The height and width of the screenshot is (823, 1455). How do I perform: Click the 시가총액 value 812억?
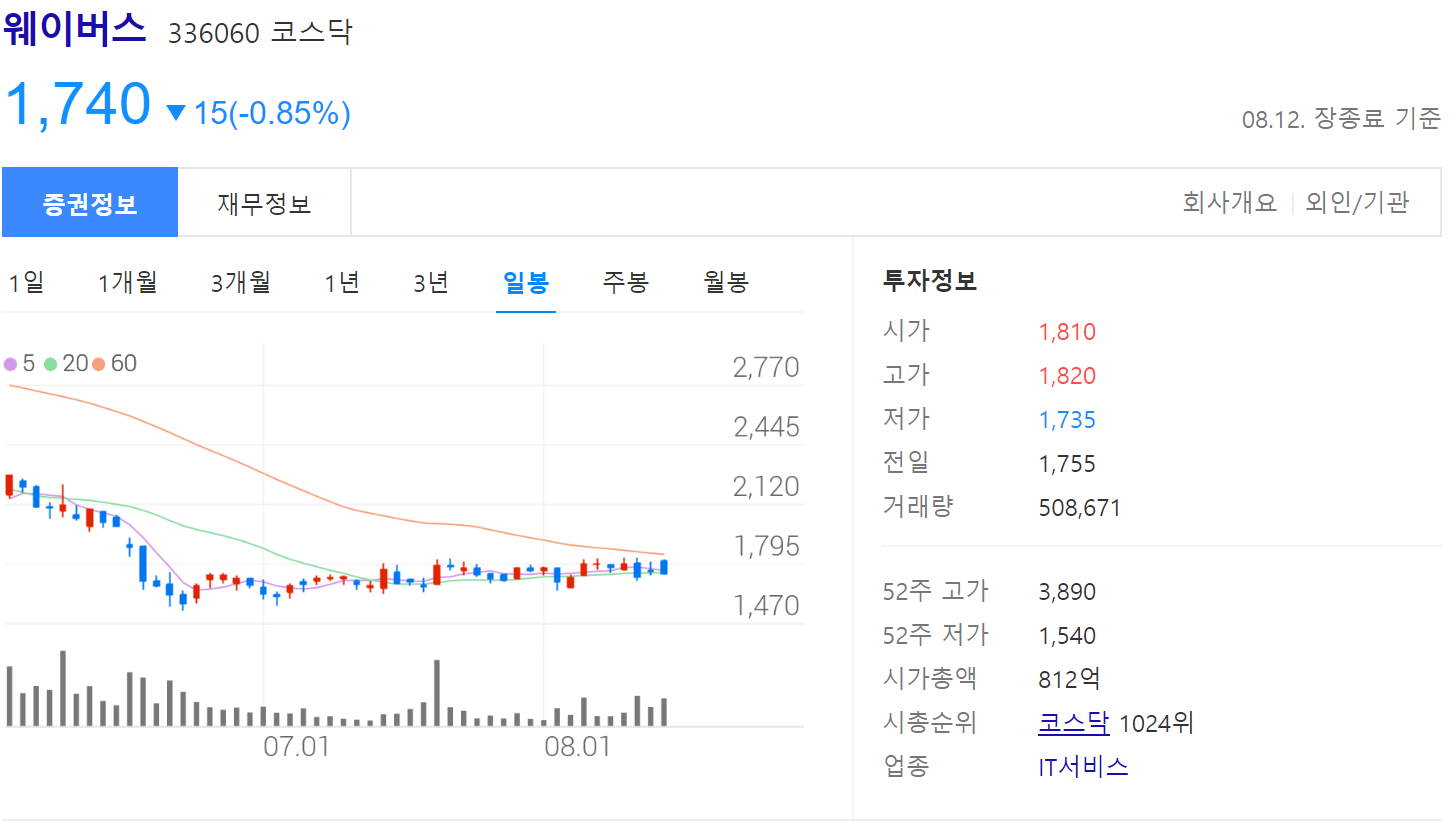1070,679
